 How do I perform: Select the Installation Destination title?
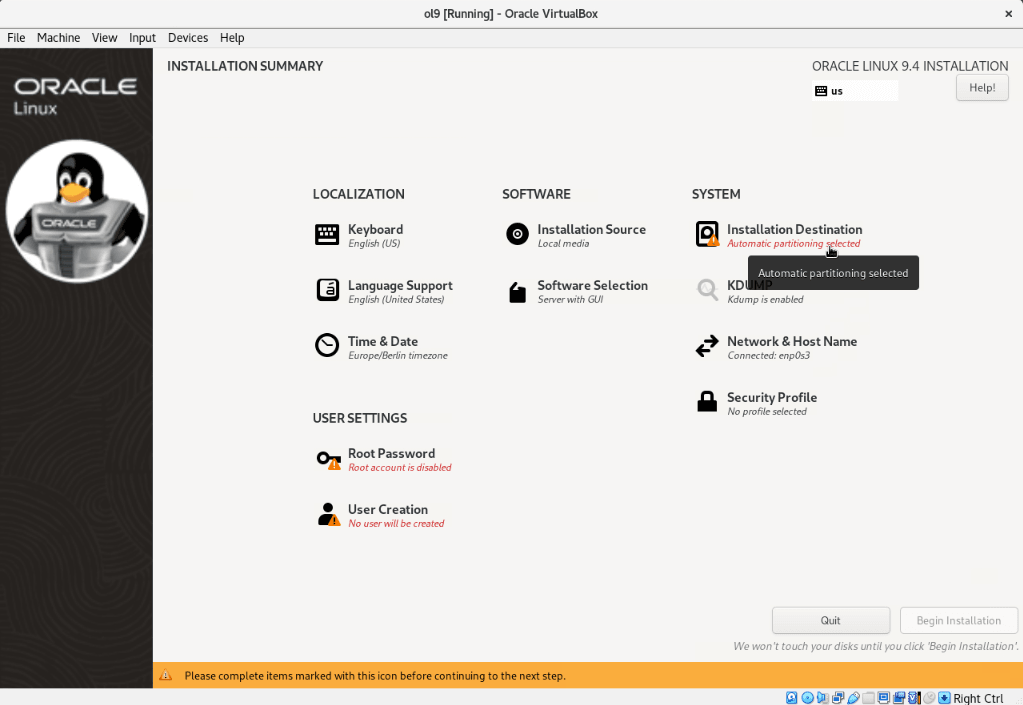795,230
